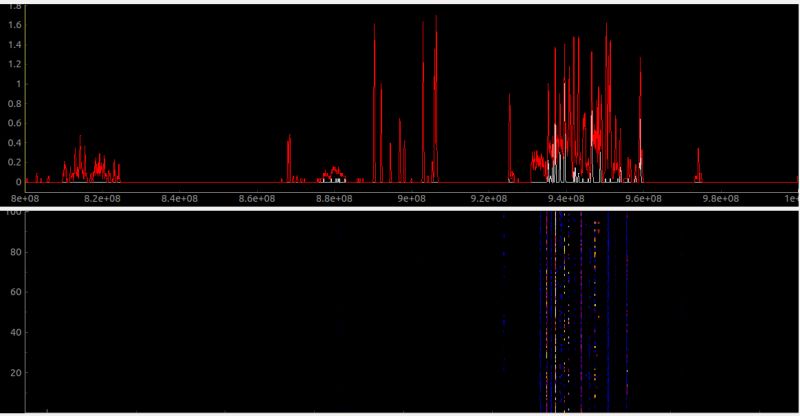Click the 40 label on waterfall axis
The image size is (800, 416).
(16, 333)
